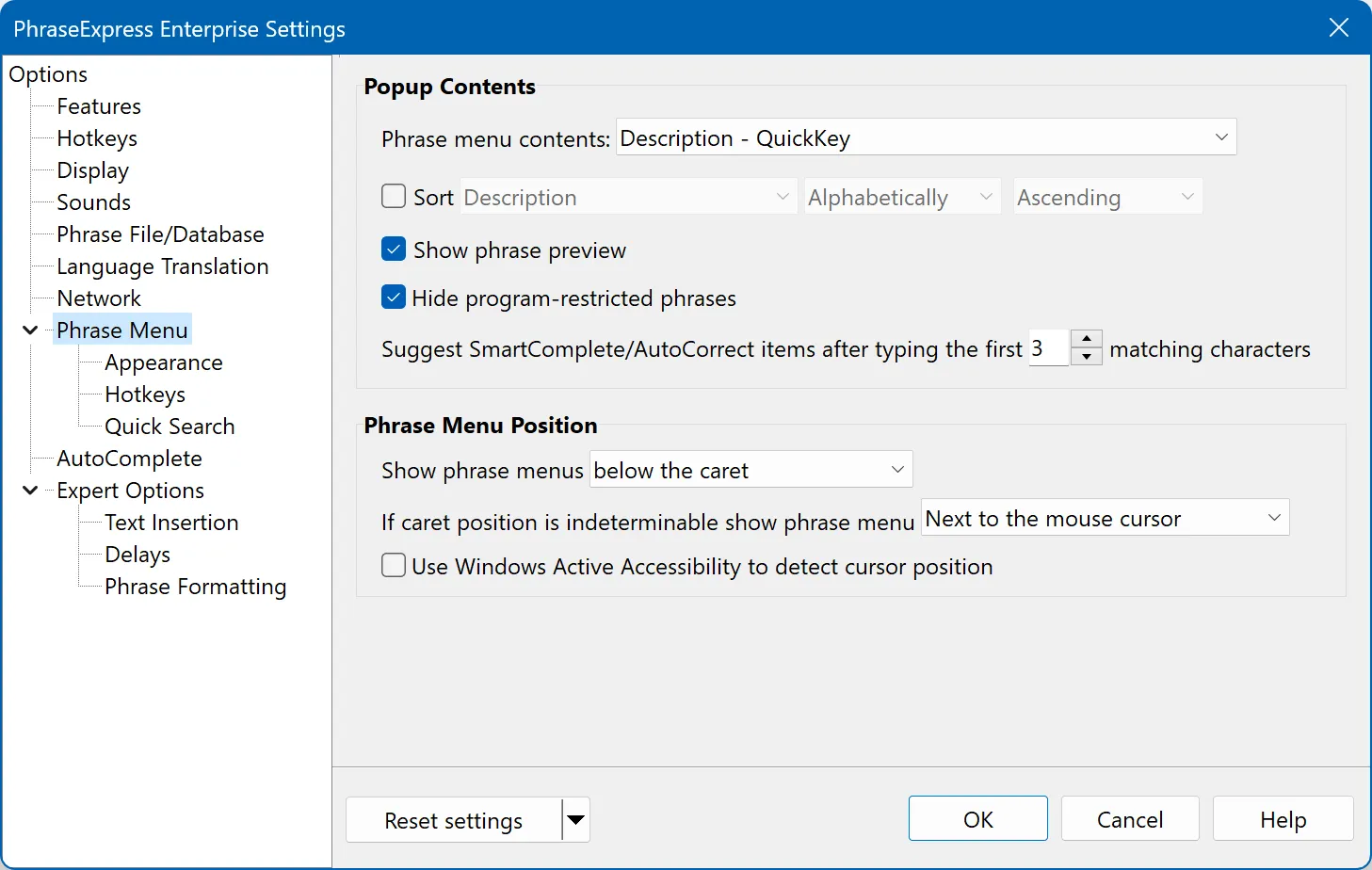
Task: Select the AutoComplete settings page
Action: tap(129, 458)
